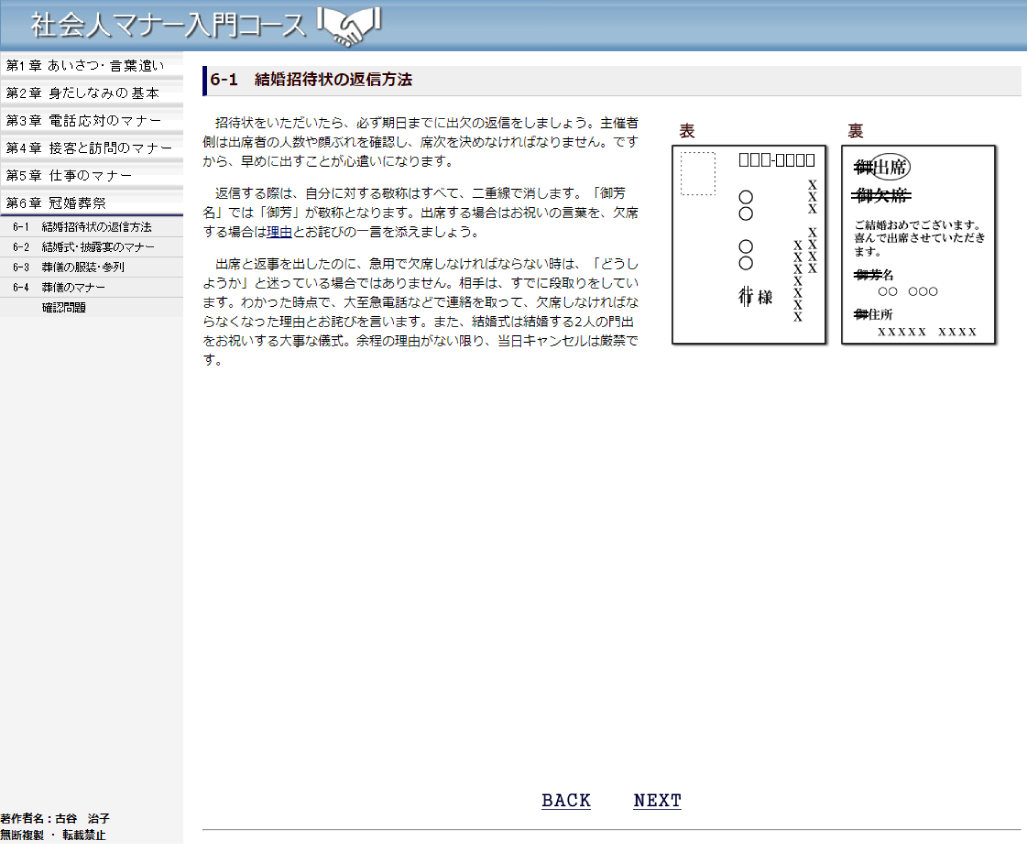The image size is (1027, 844).
Task: Open the 確認問題 quiz item
Action: (64, 307)
